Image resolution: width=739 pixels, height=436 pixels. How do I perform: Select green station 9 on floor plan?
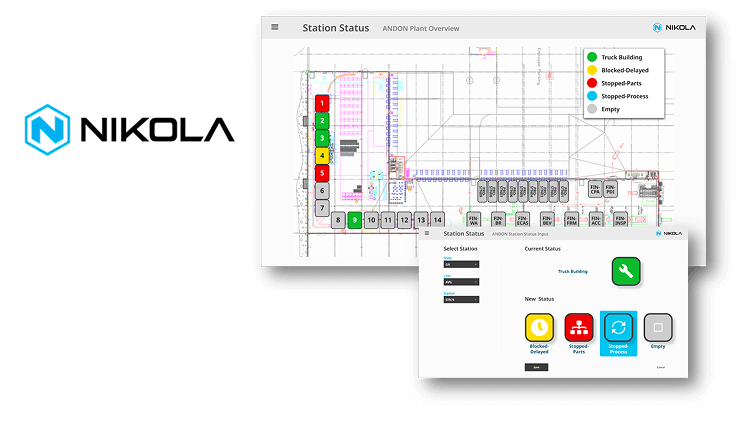click(x=354, y=219)
